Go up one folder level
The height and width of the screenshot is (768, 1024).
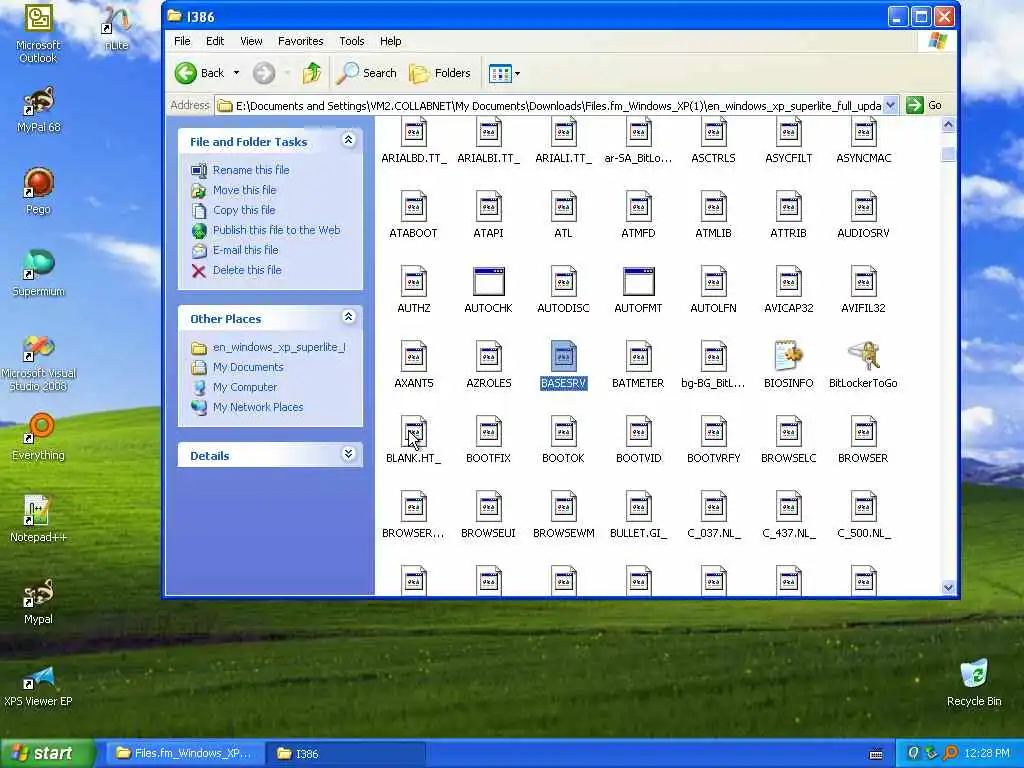pyautogui.click(x=312, y=73)
